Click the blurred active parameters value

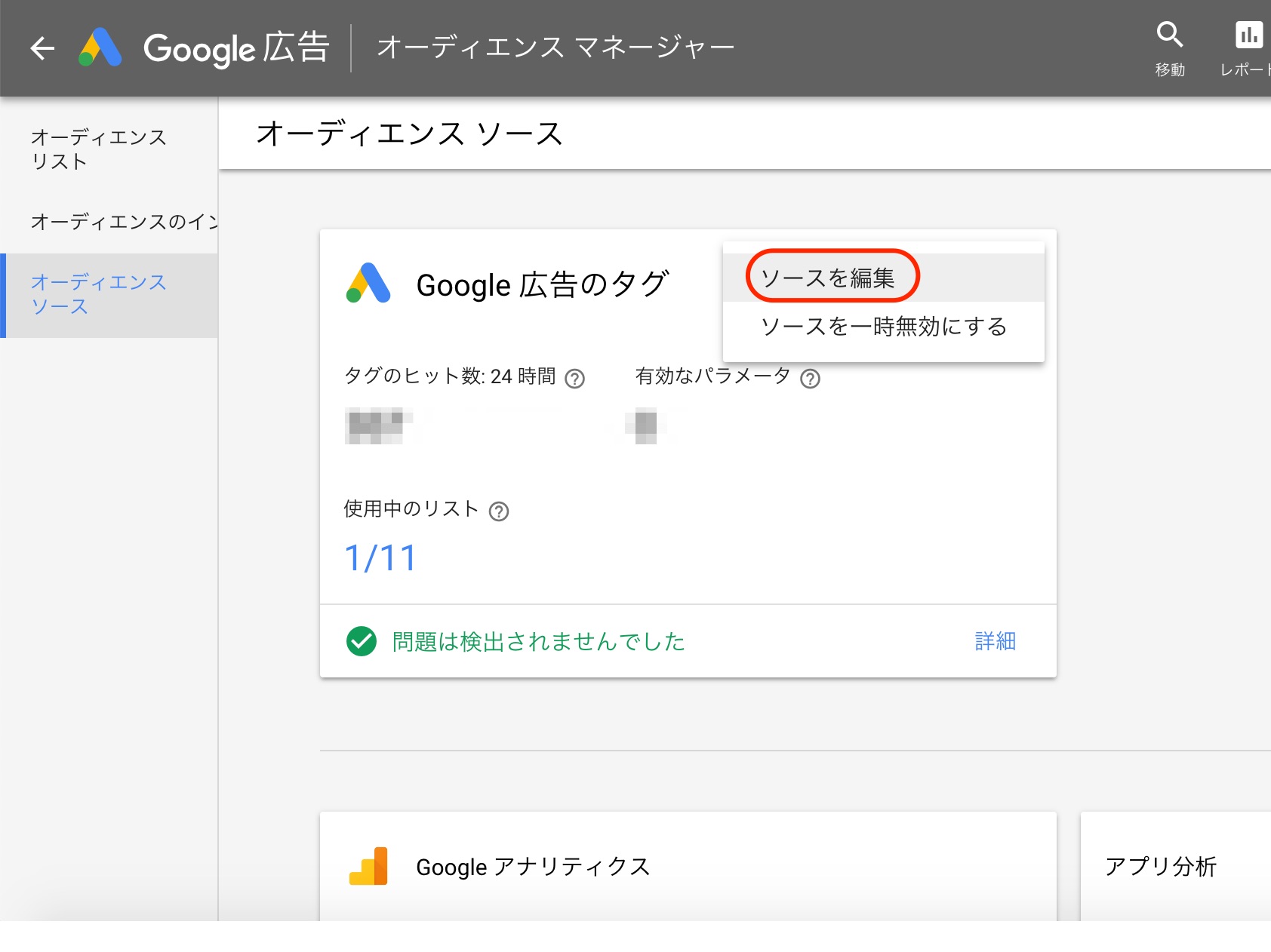click(x=645, y=425)
